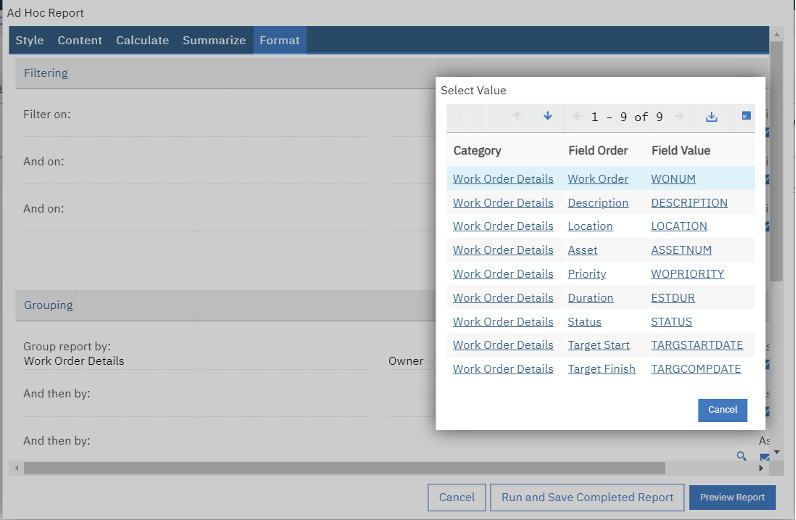Click magnifier lookup icon at bottom right
Image resolution: width=796 pixels, height=520 pixels.
click(741, 456)
